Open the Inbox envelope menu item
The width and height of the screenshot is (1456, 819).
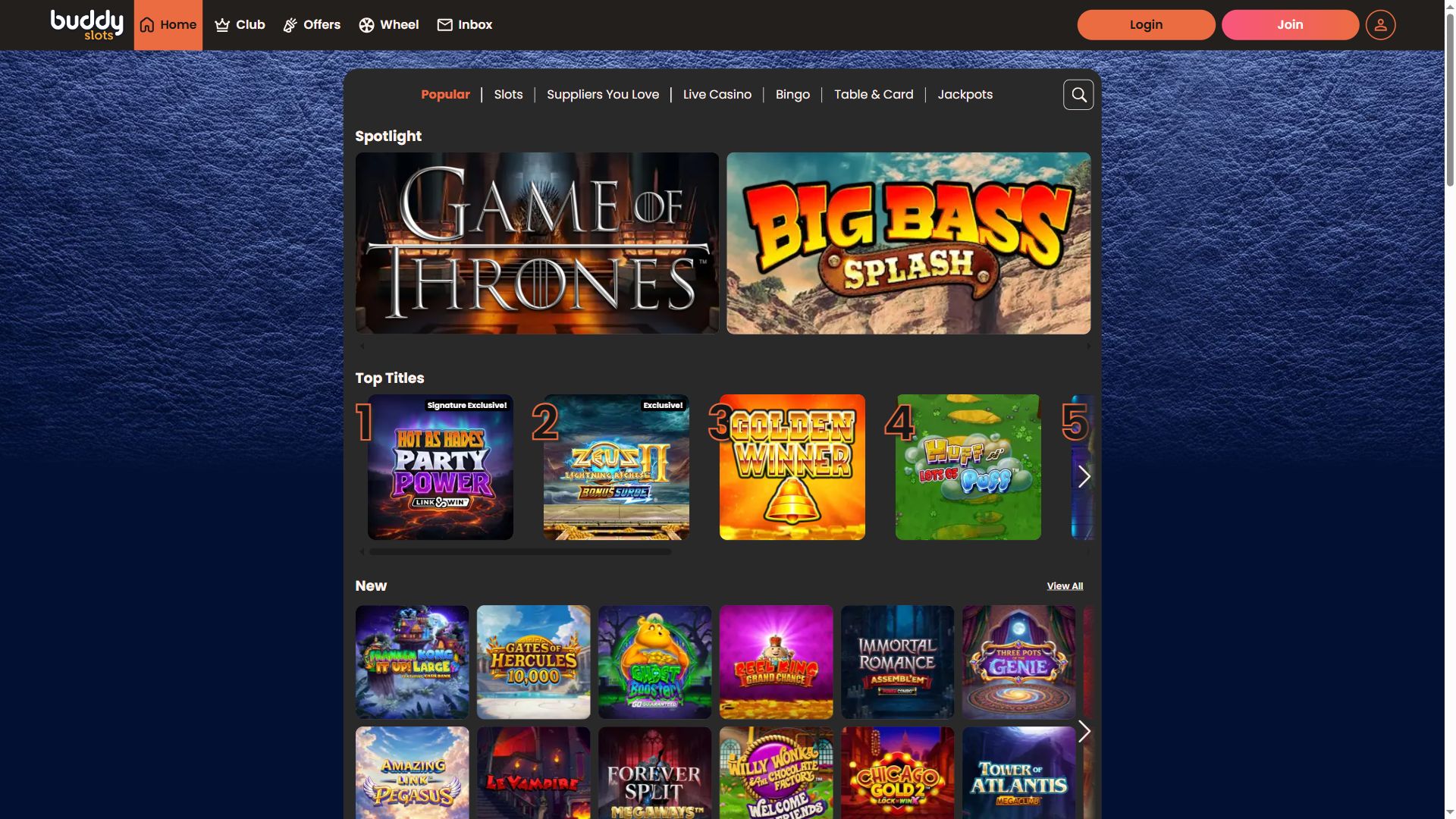[465, 25]
